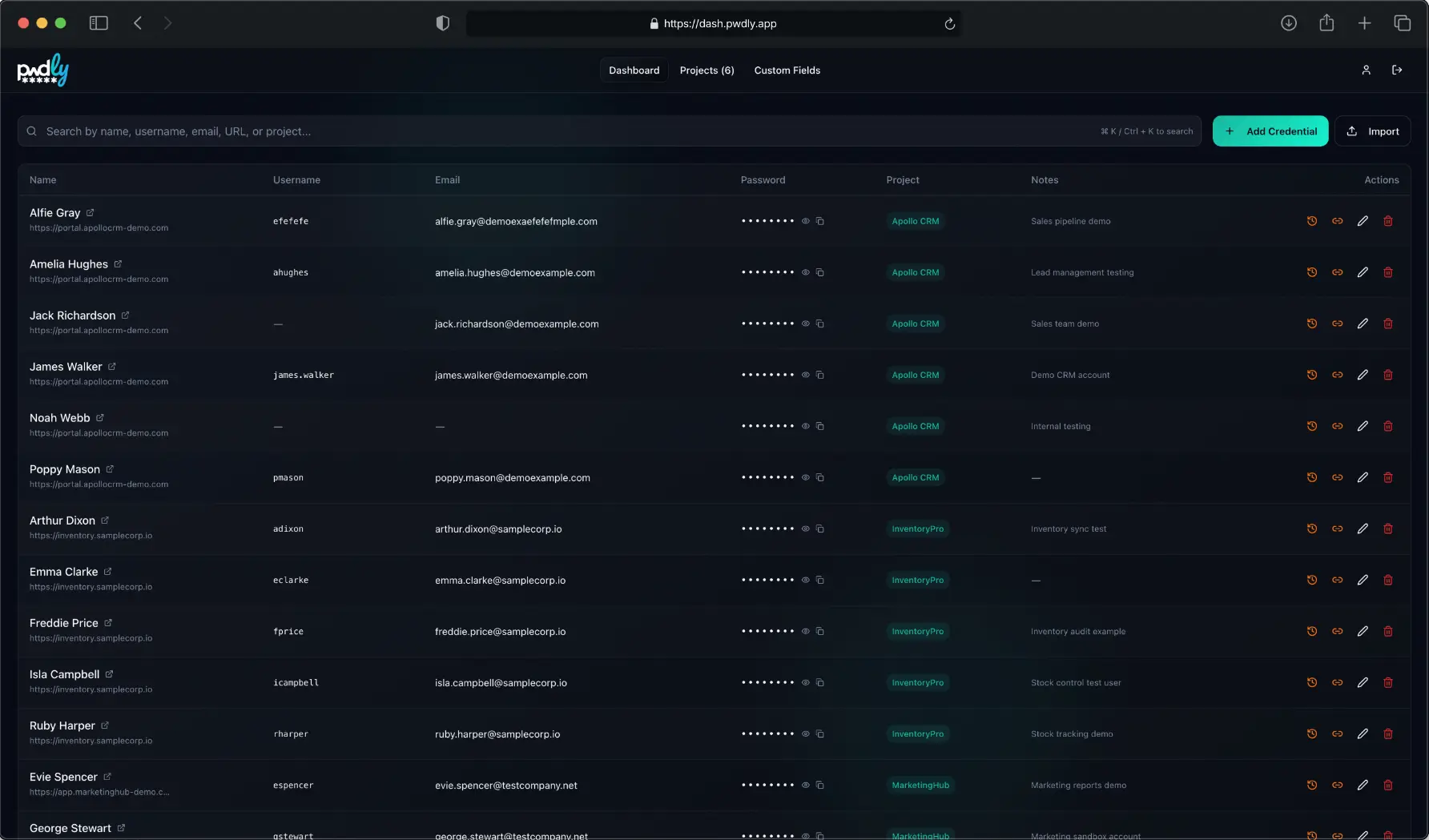Reveal Jack Richardson's password
This screenshot has height=840, width=1429.
(806, 324)
